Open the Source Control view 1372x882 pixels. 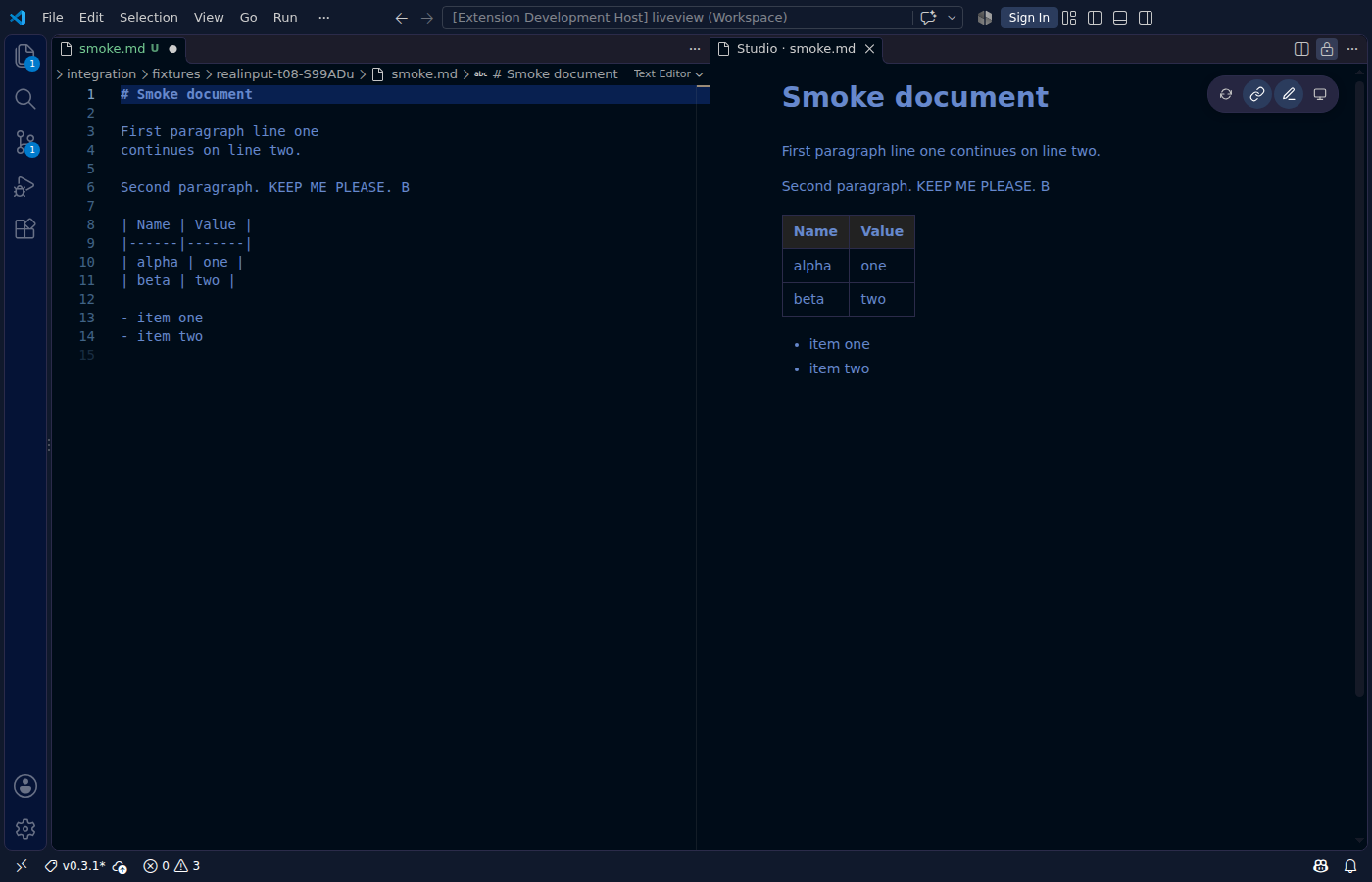pyautogui.click(x=25, y=142)
